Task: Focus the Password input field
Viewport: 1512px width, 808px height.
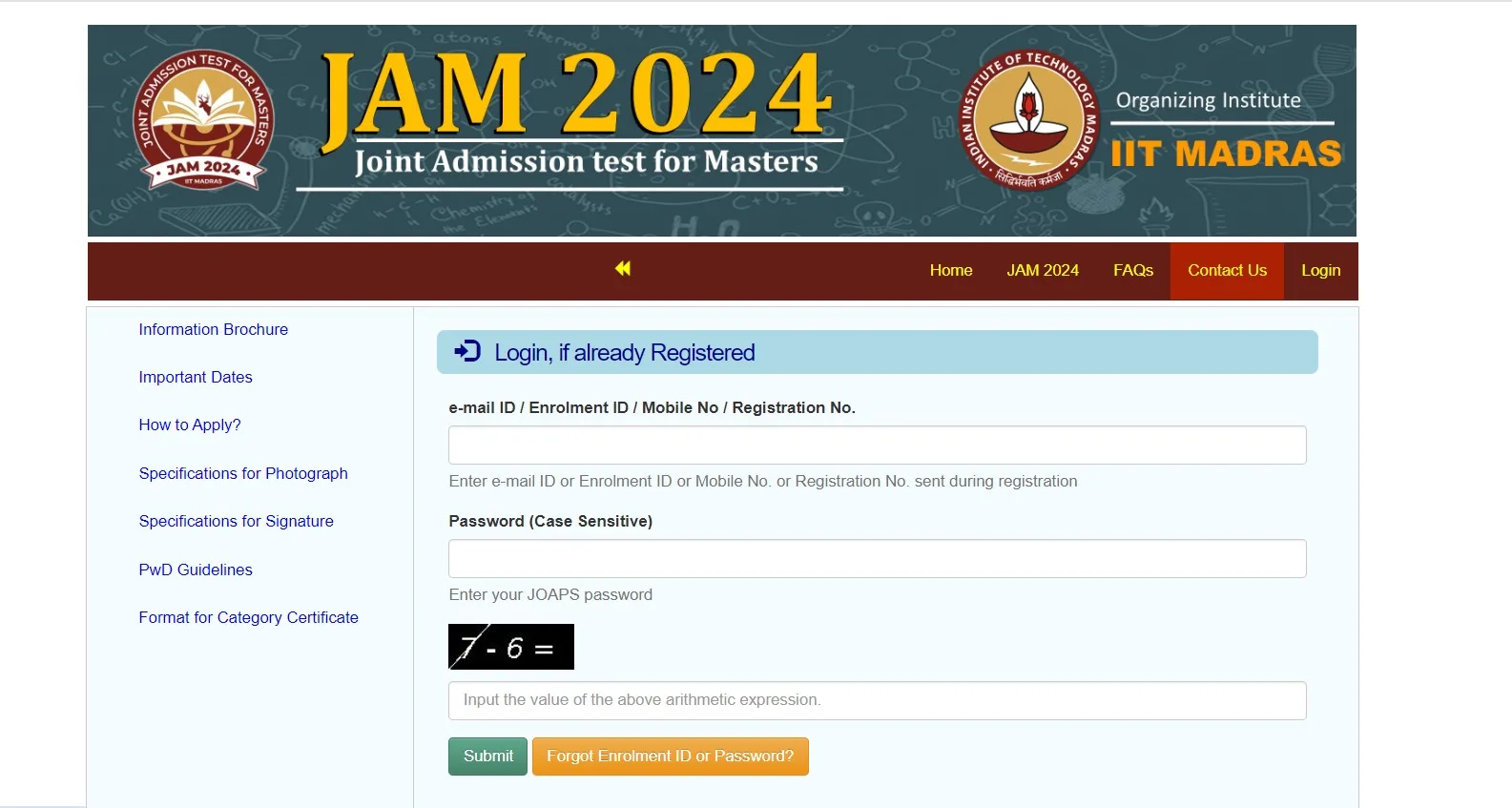Action: point(878,559)
